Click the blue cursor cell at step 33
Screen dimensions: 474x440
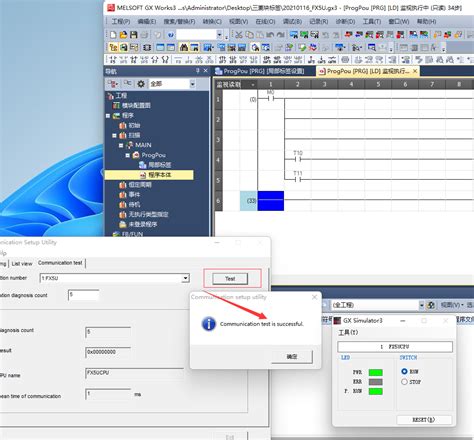271,201
